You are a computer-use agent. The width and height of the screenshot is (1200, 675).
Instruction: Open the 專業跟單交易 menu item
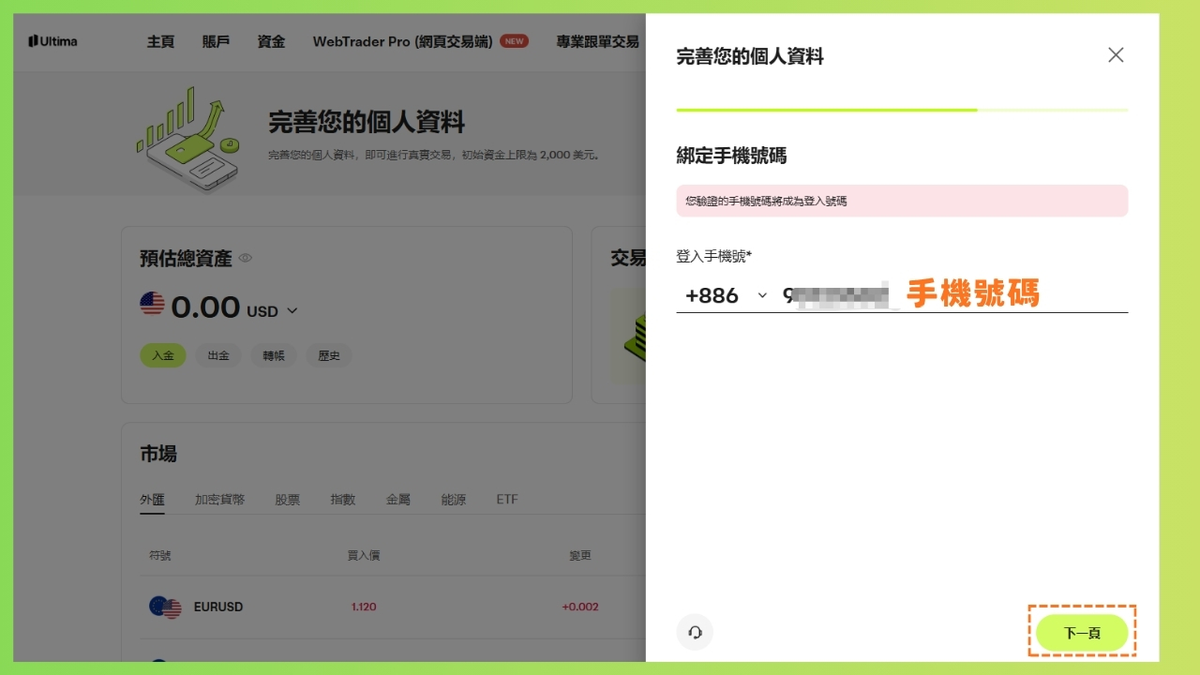pyautogui.click(x=598, y=41)
